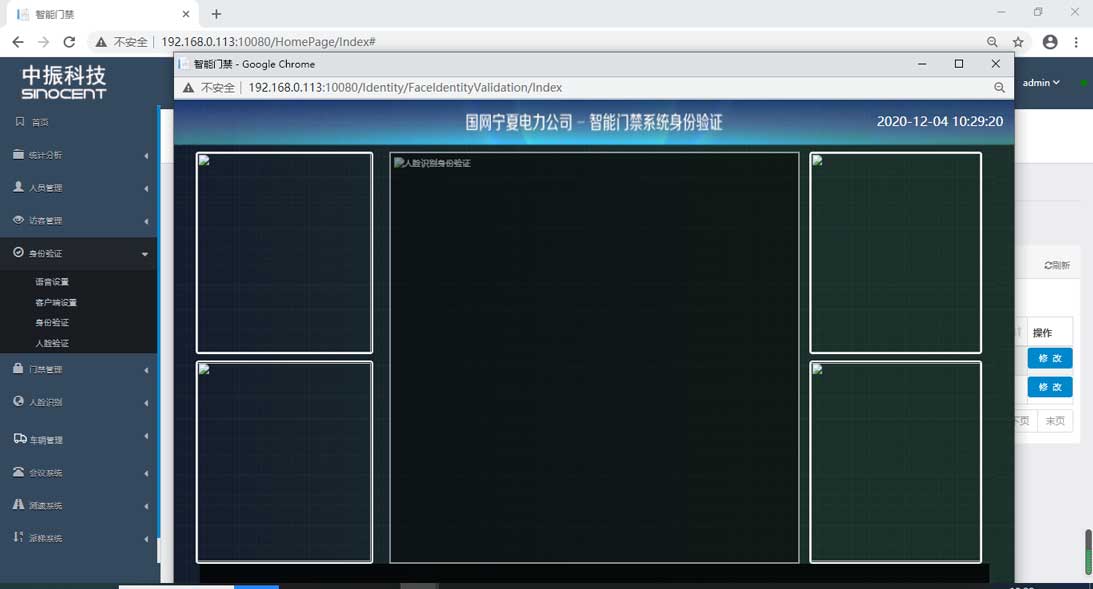Click the 访客管理 eye icon
The width and height of the screenshot is (1093, 589).
[x=19, y=220]
